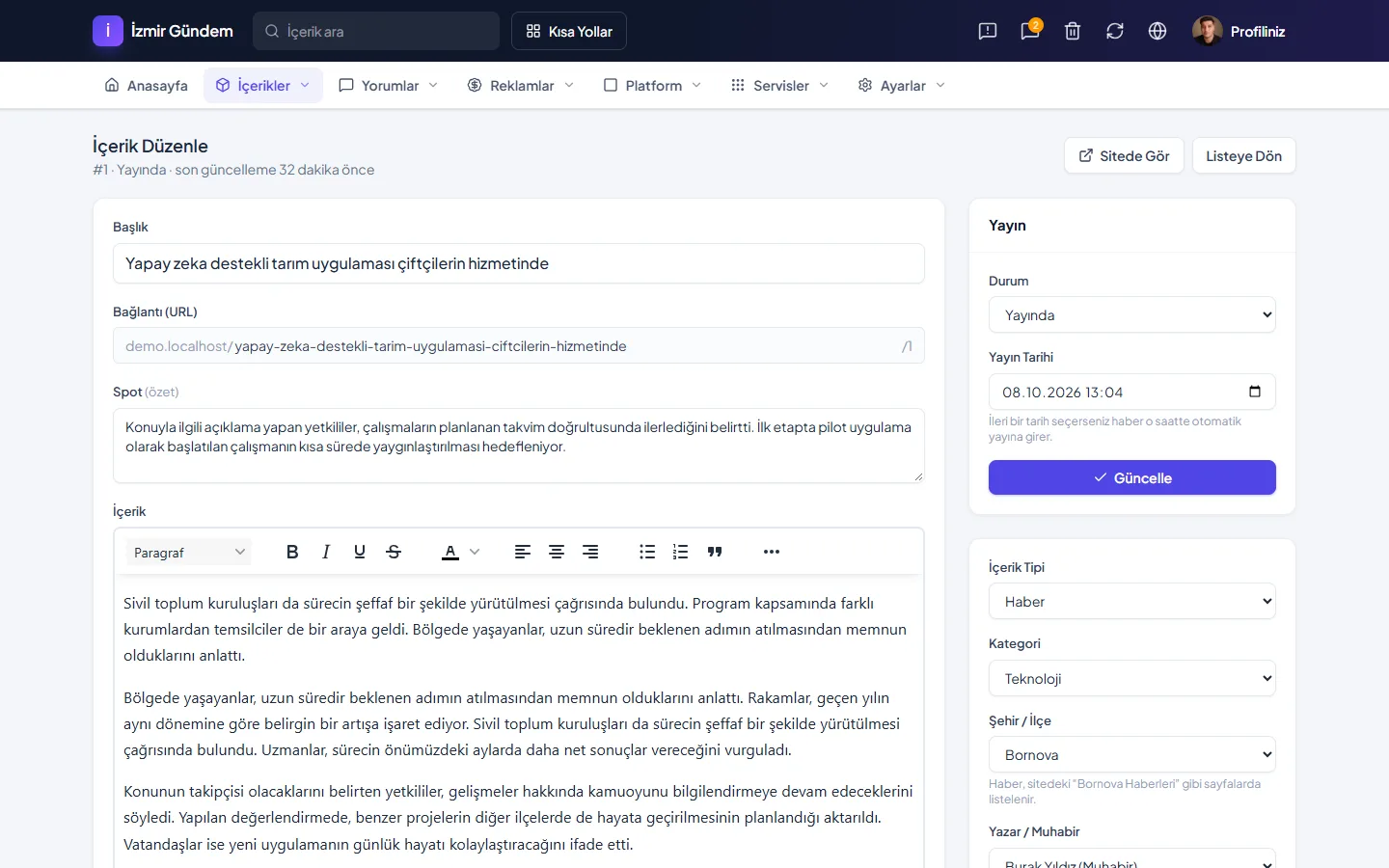
Task: Align text left in the editor
Action: coord(523,552)
